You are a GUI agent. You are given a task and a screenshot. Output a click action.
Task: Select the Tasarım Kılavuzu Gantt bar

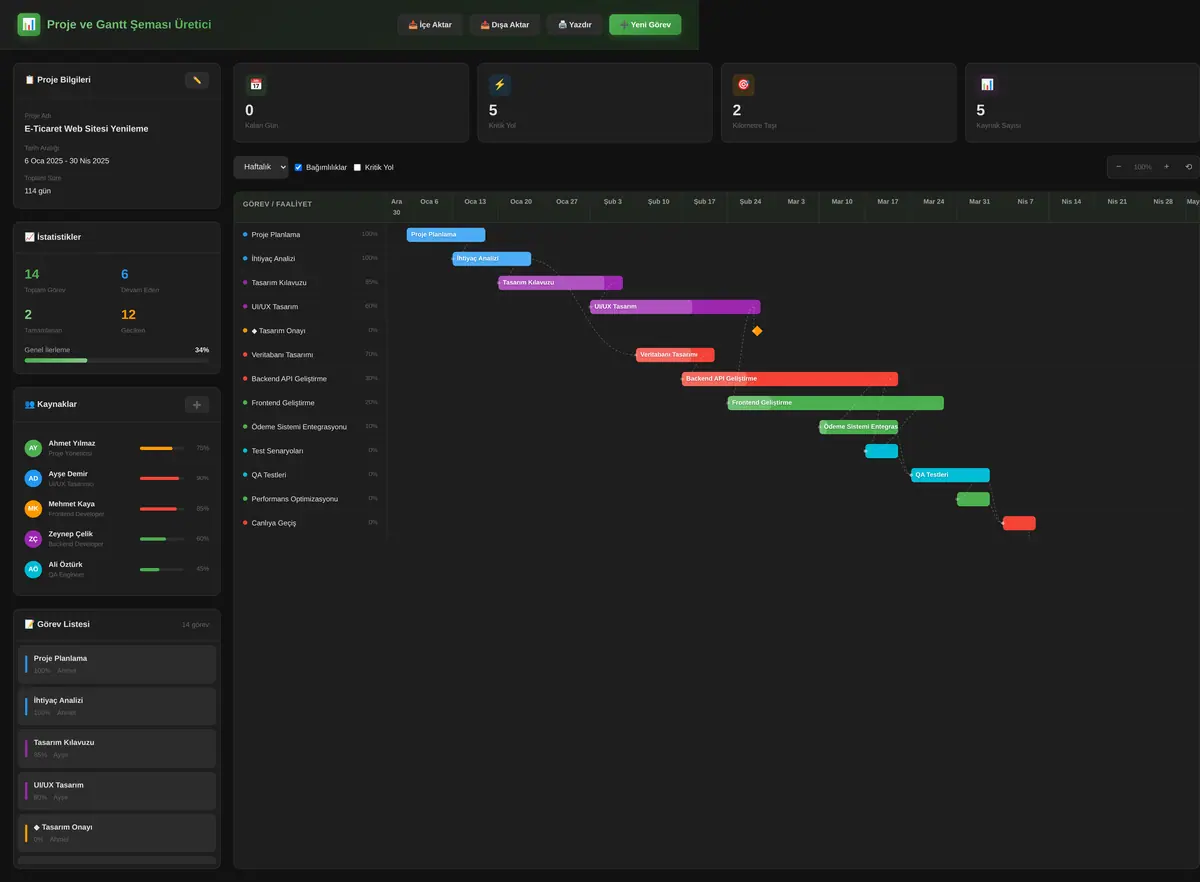(561, 283)
